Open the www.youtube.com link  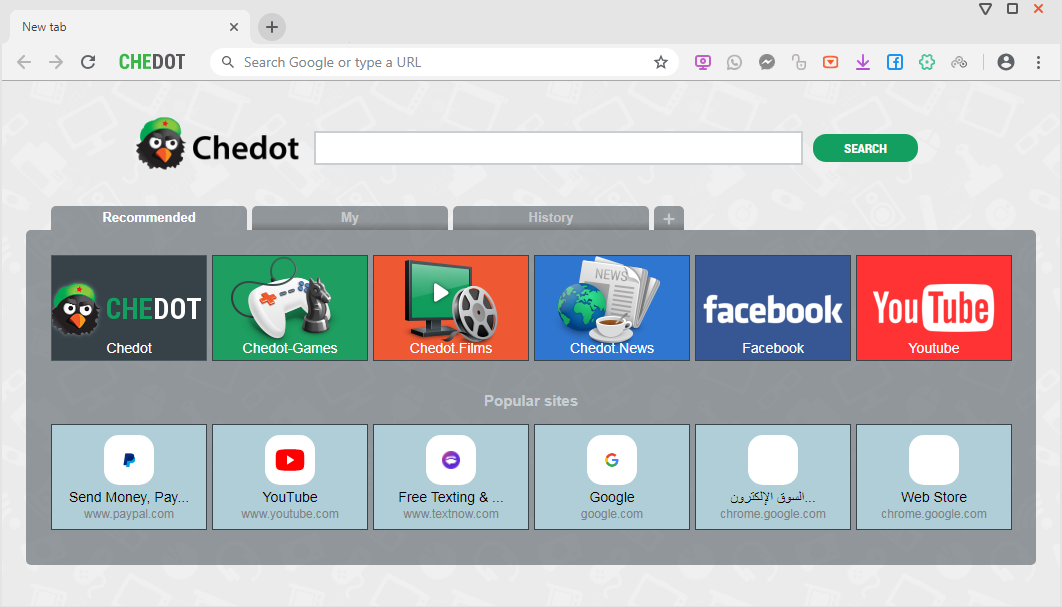(290, 514)
